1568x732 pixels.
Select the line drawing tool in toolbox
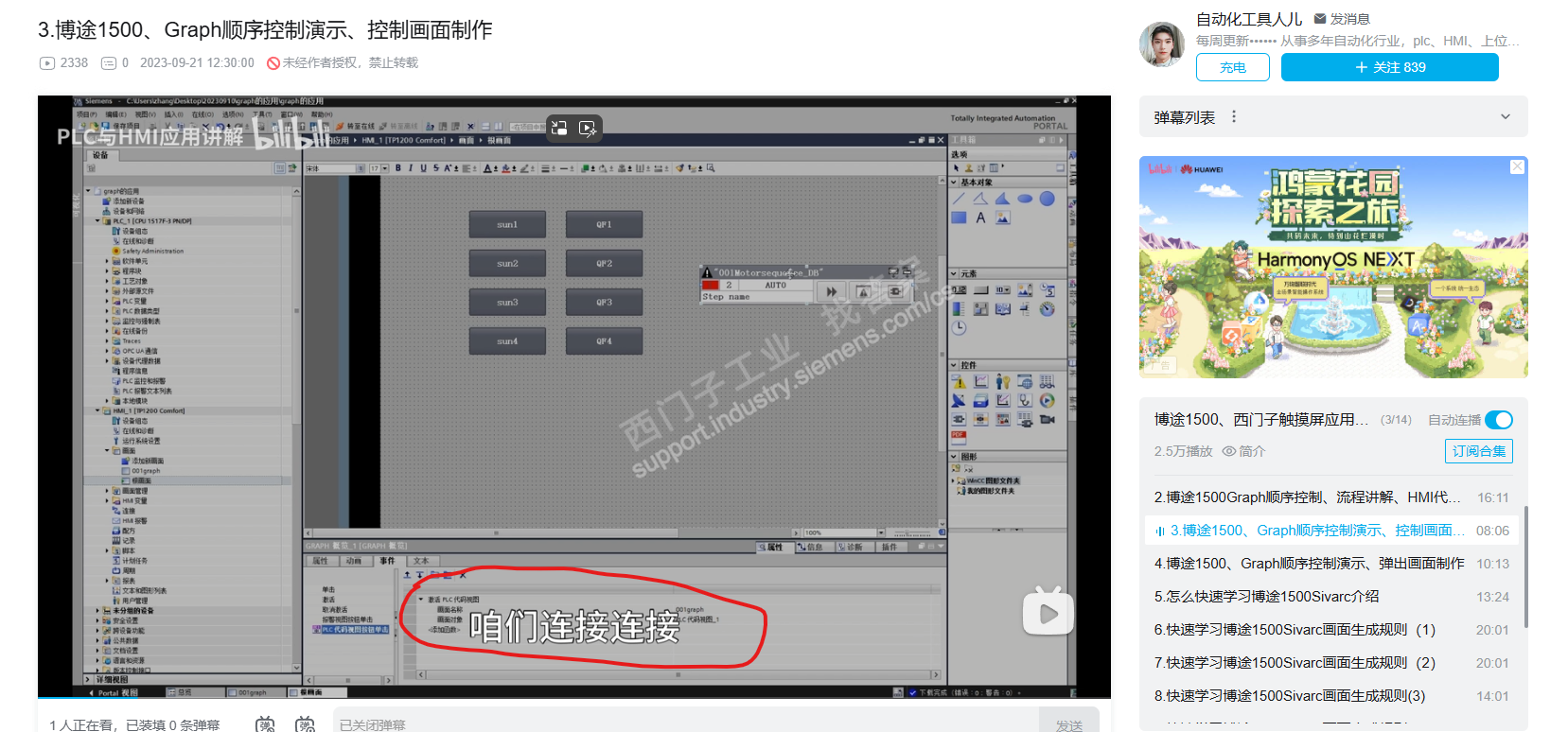click(959, 199)
